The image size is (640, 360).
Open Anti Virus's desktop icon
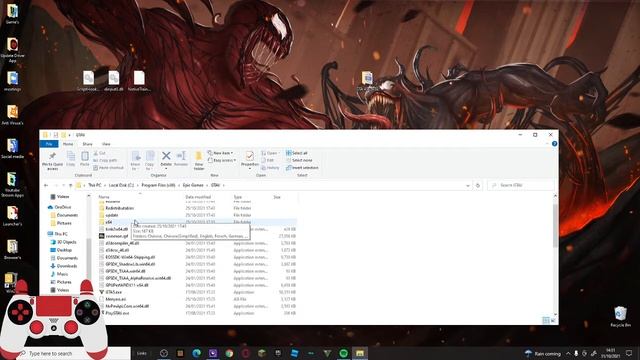click(12, 115)
